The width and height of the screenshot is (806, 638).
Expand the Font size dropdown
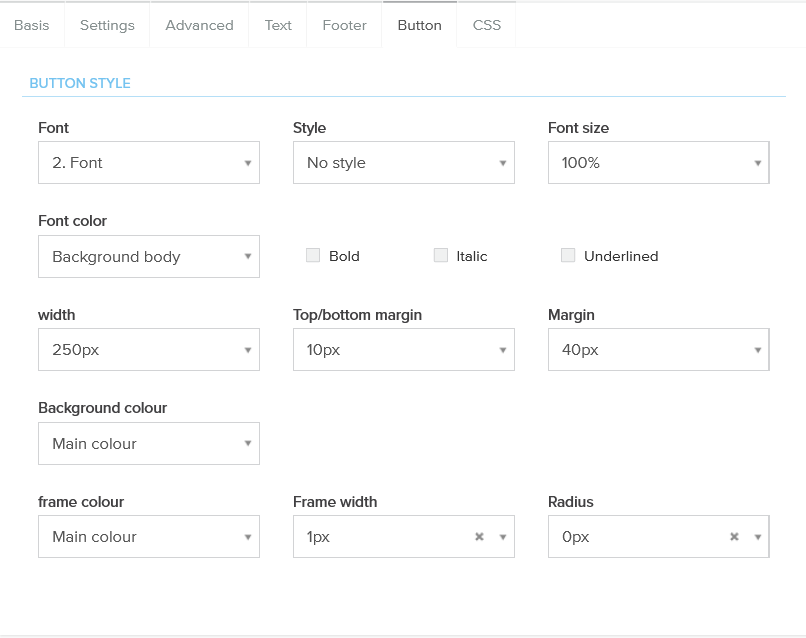[658, 163]
